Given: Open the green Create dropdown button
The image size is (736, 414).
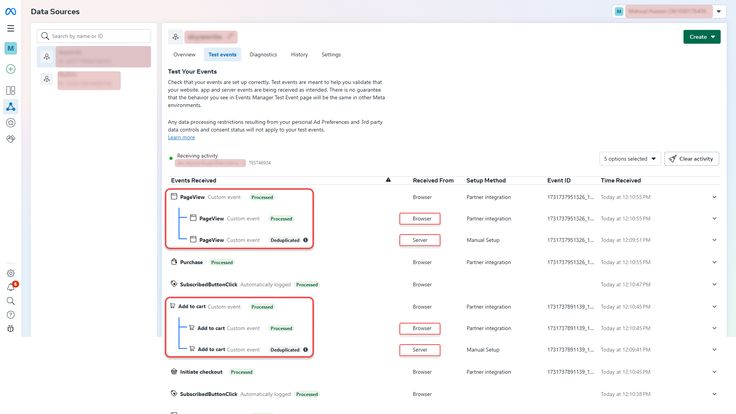Looking at the screenshot, I should 702,37.
